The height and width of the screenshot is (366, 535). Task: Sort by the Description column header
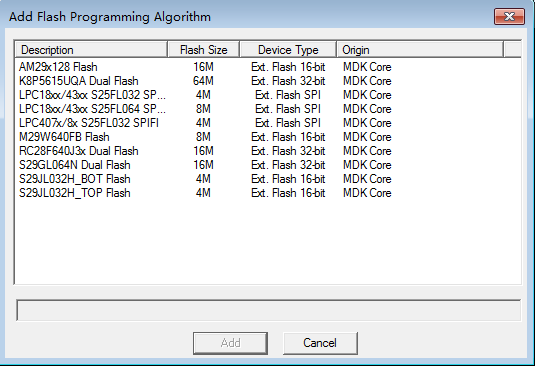point(91,50)
